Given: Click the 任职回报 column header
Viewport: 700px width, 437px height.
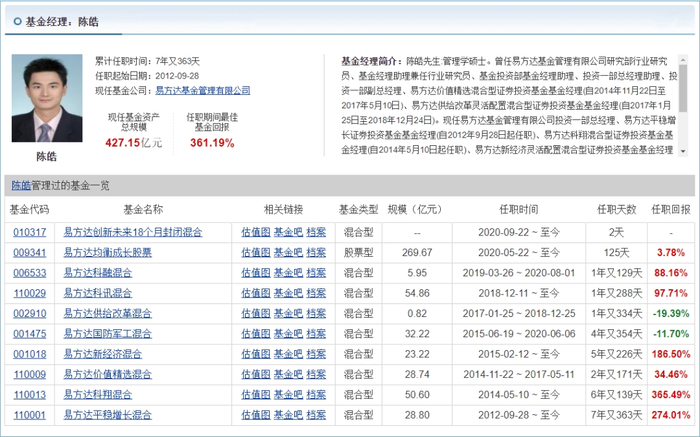Looking at the screenshot, I should (x=671, y=209).
